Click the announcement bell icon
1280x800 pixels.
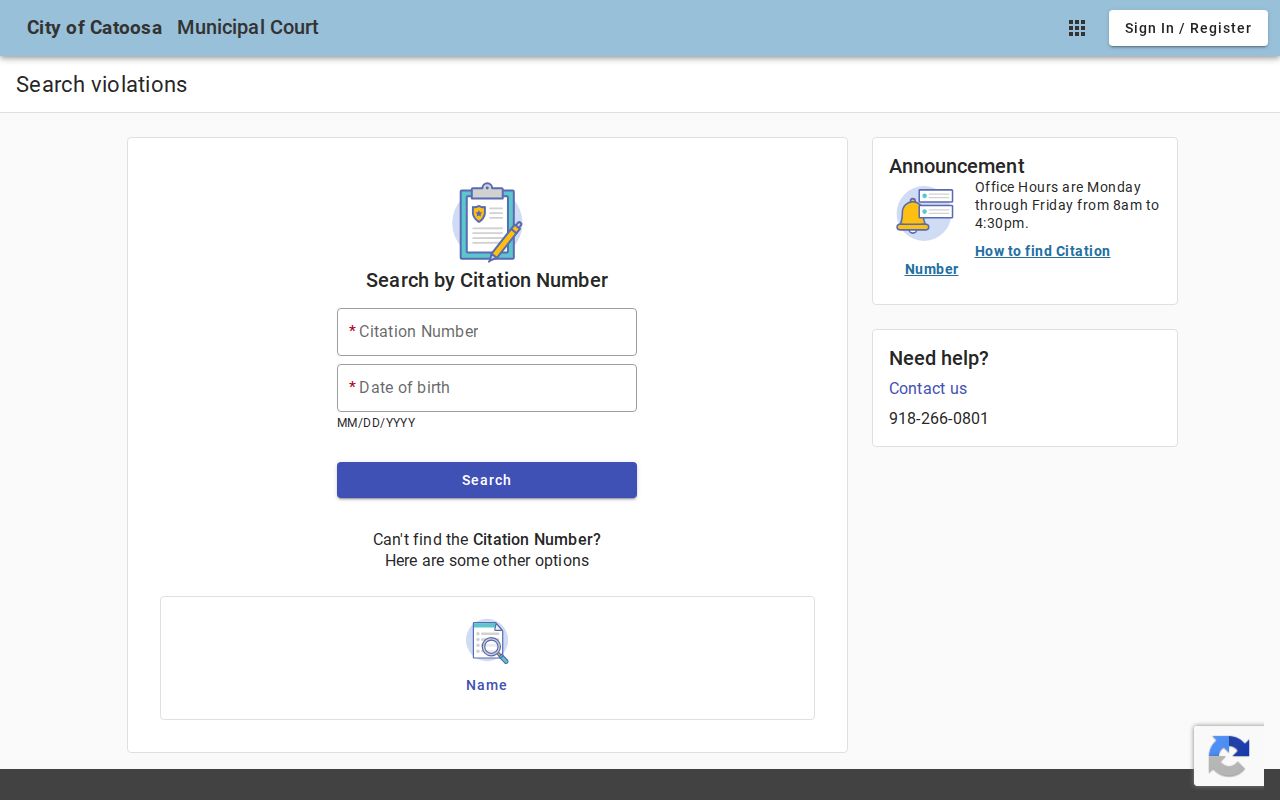pyautogui.click(x=925, y=214)
